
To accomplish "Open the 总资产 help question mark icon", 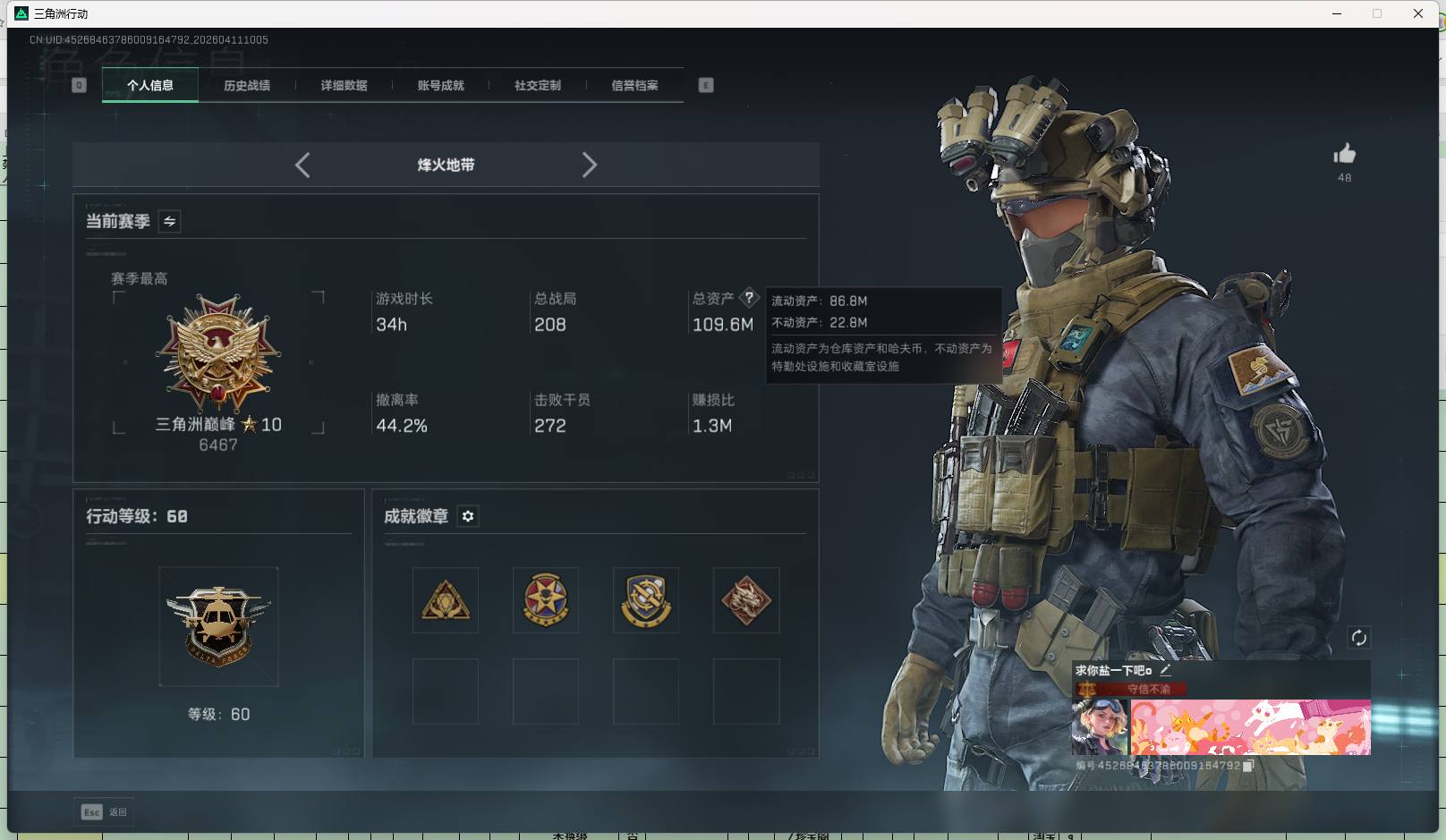I will tap(749, 297).
